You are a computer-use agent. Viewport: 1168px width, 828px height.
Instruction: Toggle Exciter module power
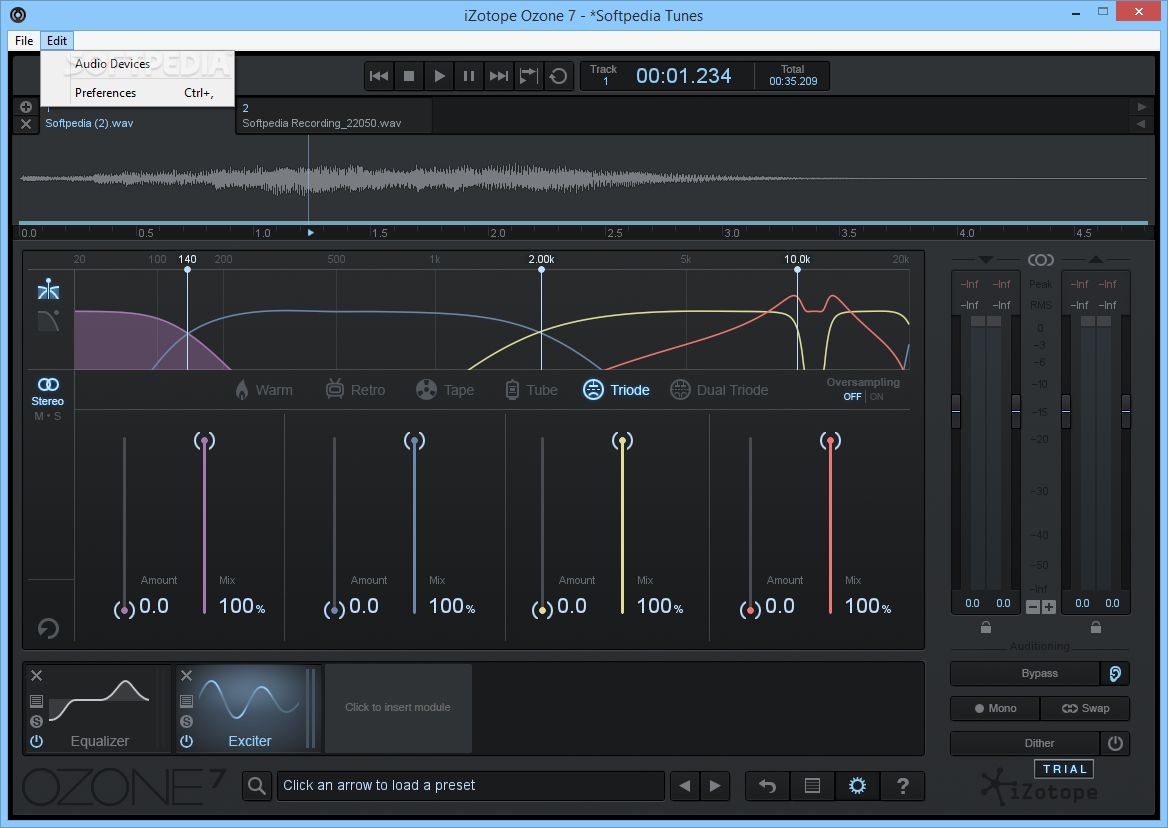pos(186,742)
